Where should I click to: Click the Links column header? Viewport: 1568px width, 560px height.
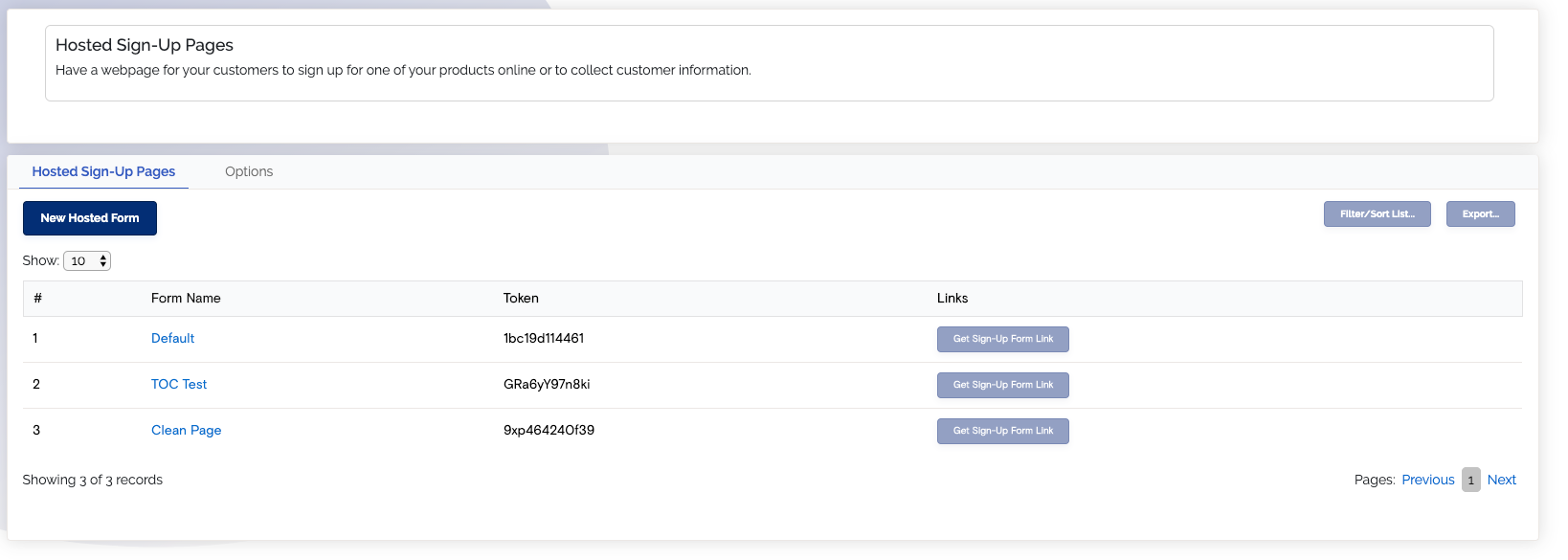point(952,298)
